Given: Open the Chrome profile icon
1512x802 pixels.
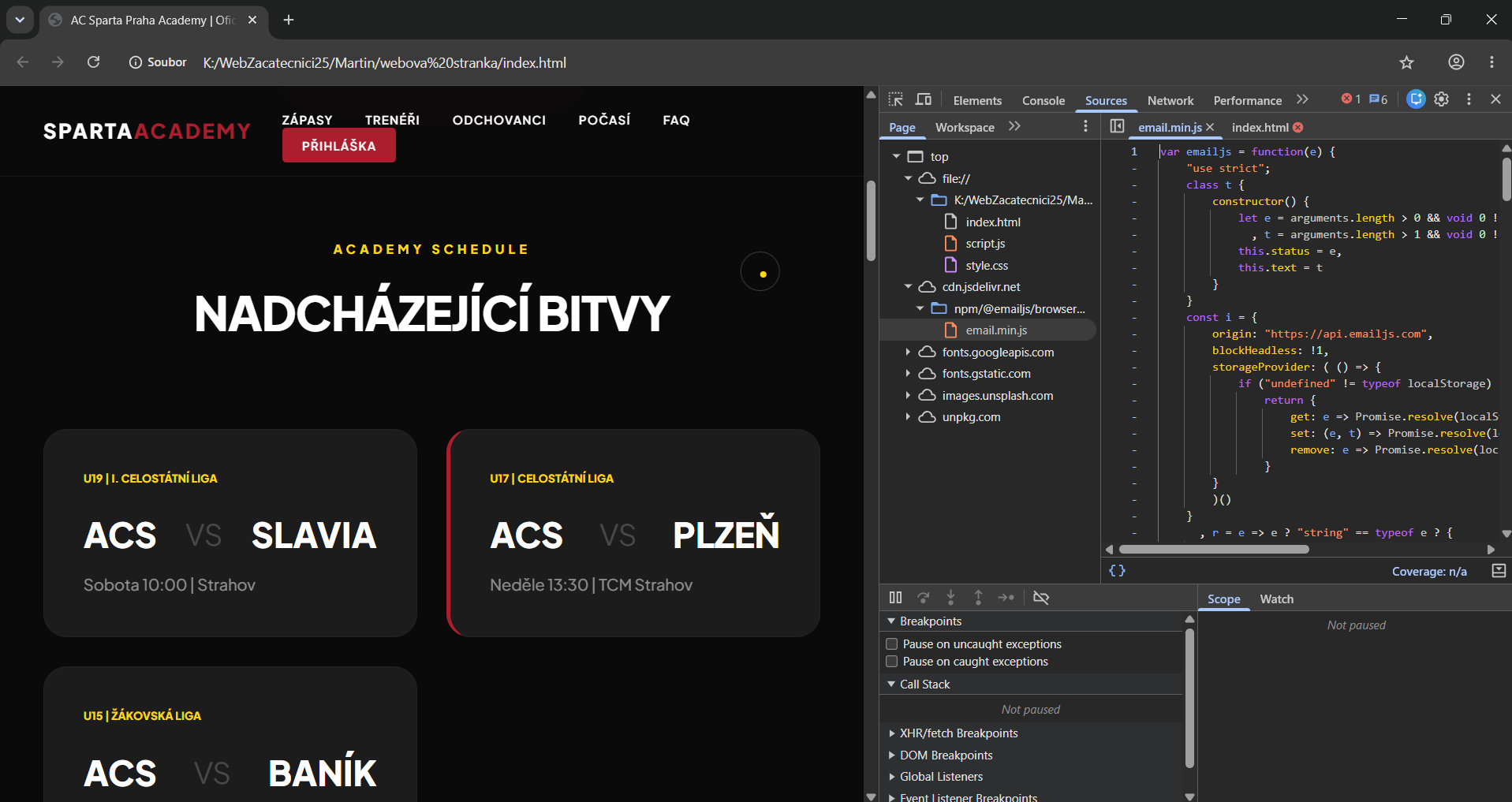Looking at the screenshot, I should coord(1456,62).
